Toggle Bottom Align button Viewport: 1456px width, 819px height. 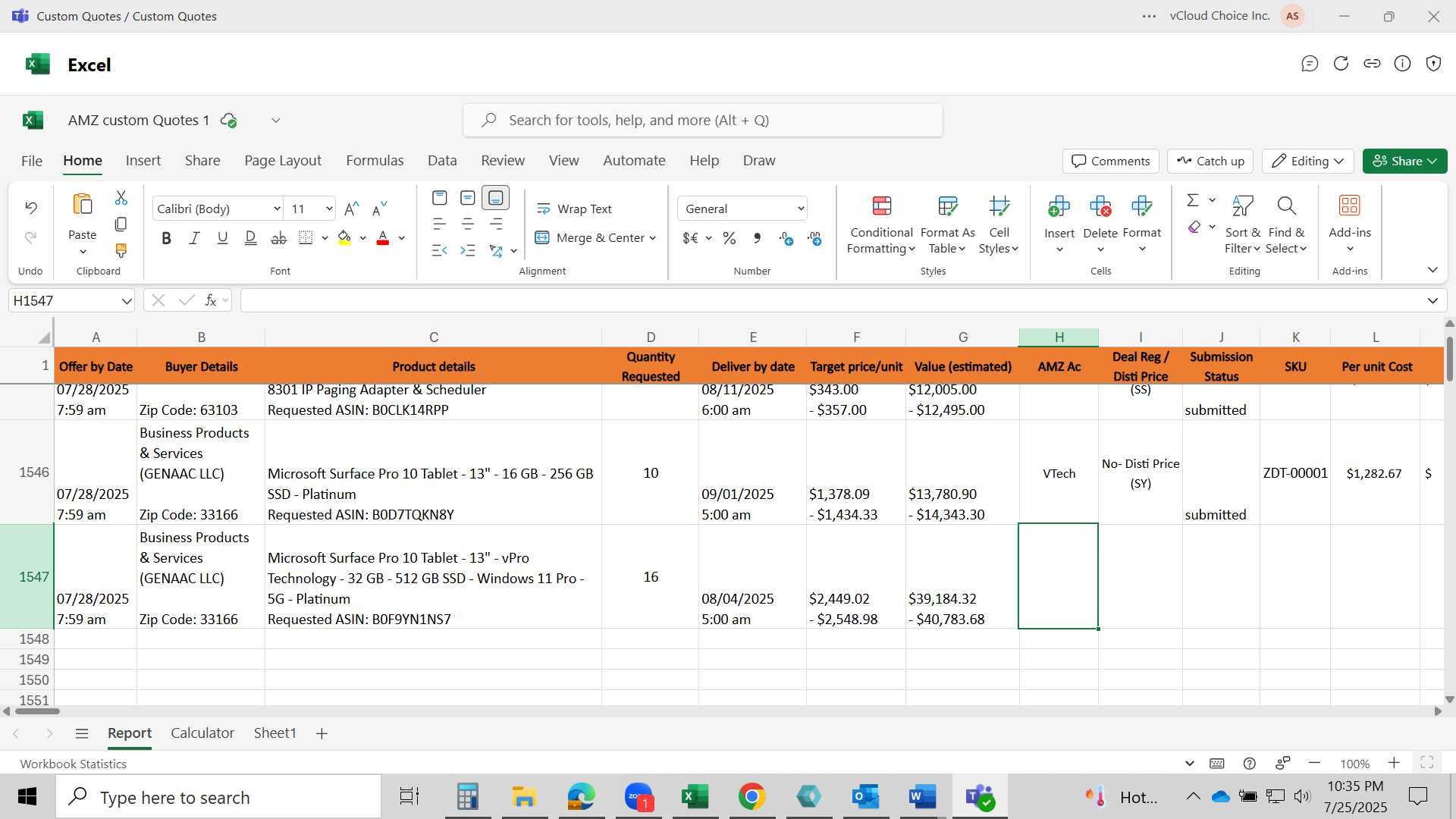pos(496,198)
